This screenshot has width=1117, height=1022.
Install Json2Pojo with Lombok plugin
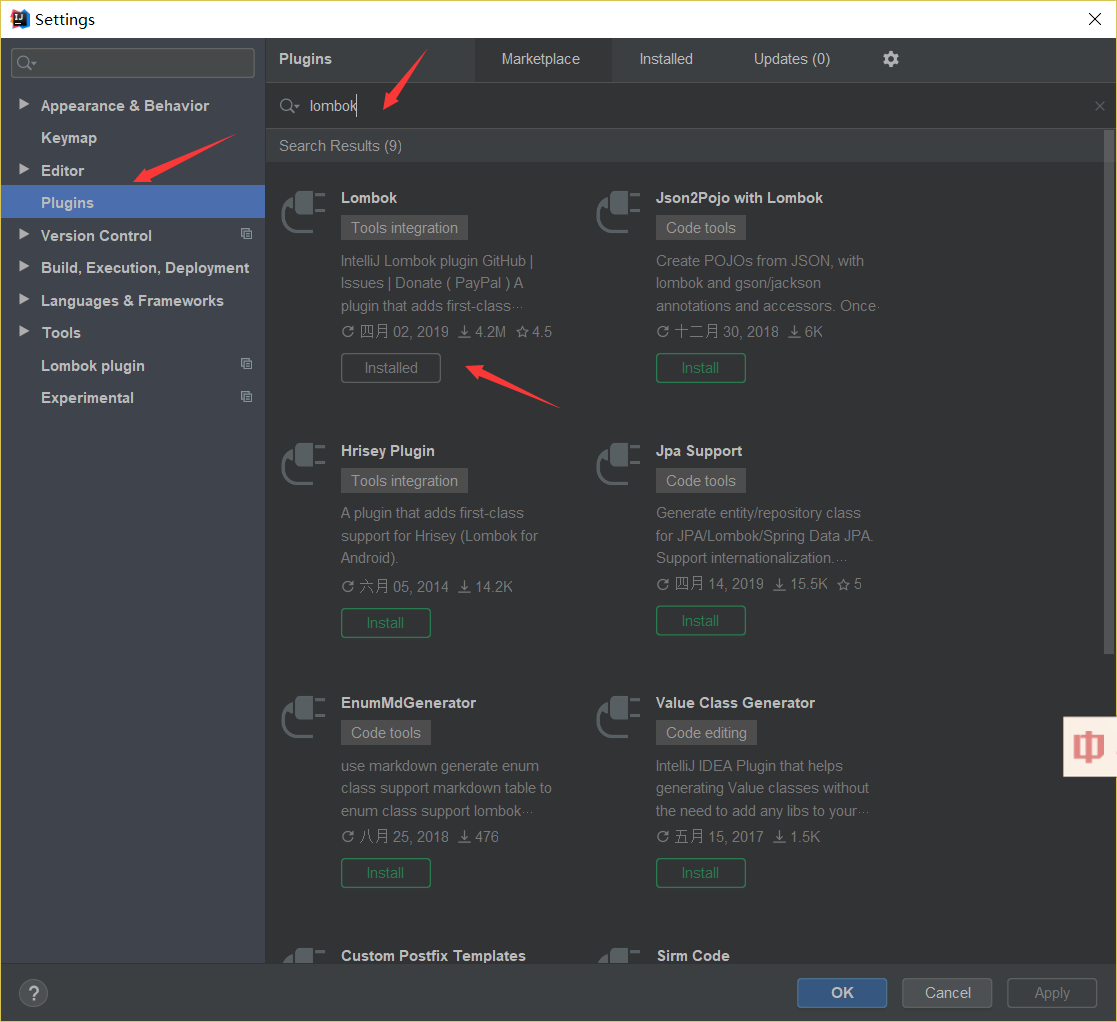[x=700, y=368]
